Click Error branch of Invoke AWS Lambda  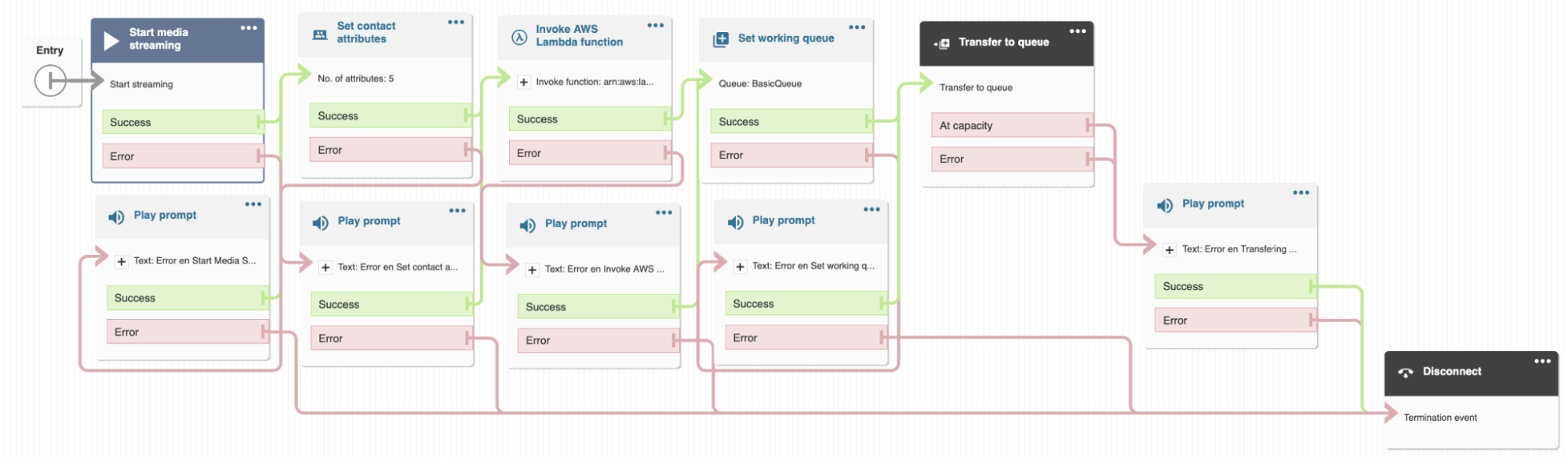tap(590, 153)
